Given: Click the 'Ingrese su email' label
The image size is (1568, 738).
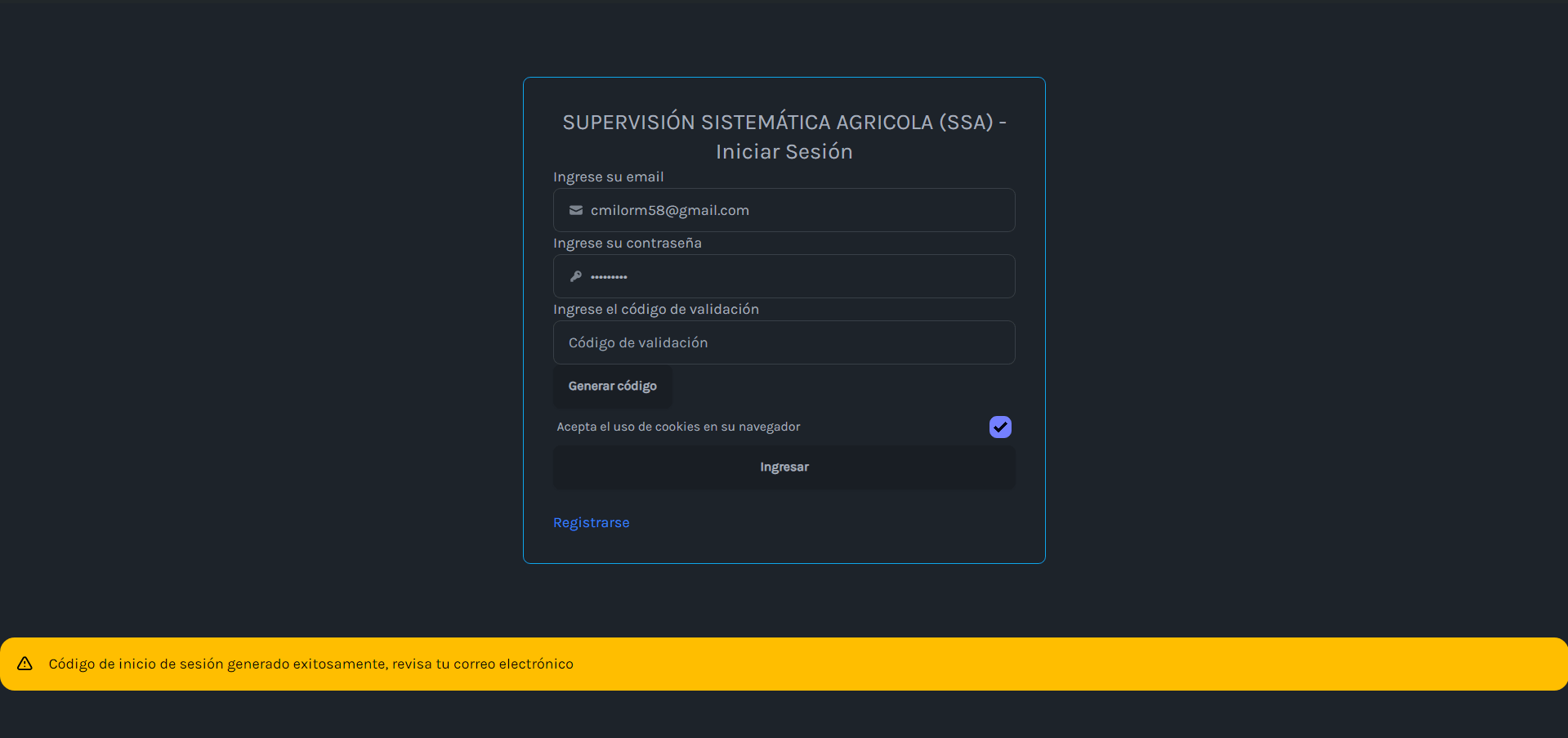Looking at the screenshot, I should pos(609,177).
